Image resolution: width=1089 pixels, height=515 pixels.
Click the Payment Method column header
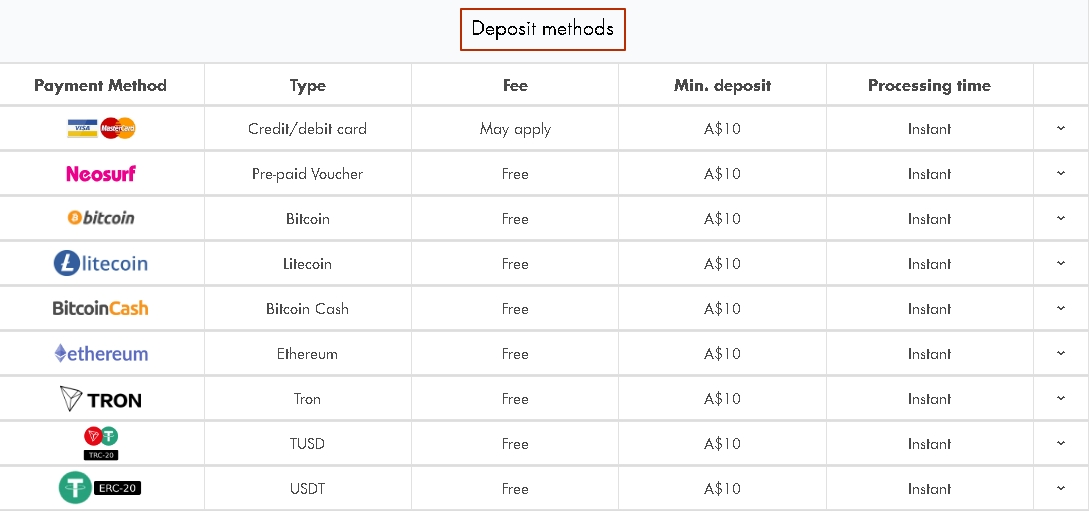point(101,85)
